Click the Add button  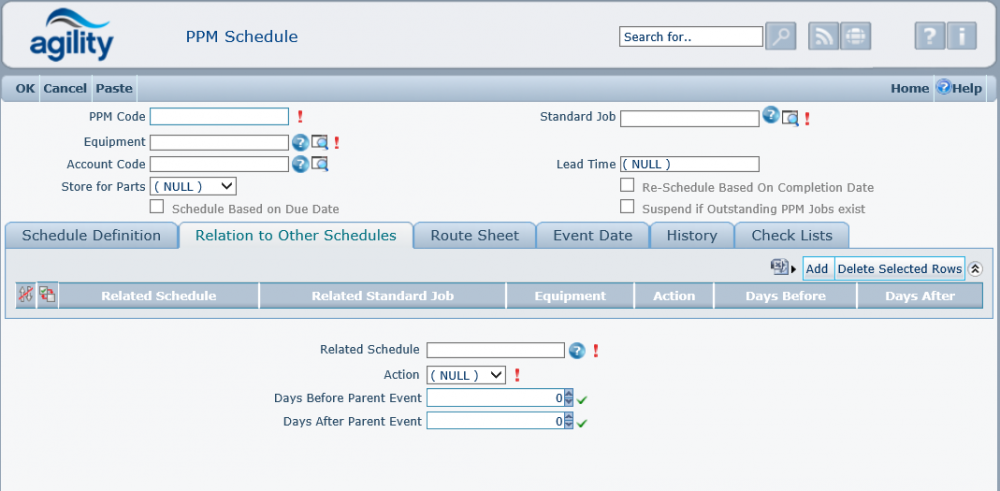click(817, 269)
